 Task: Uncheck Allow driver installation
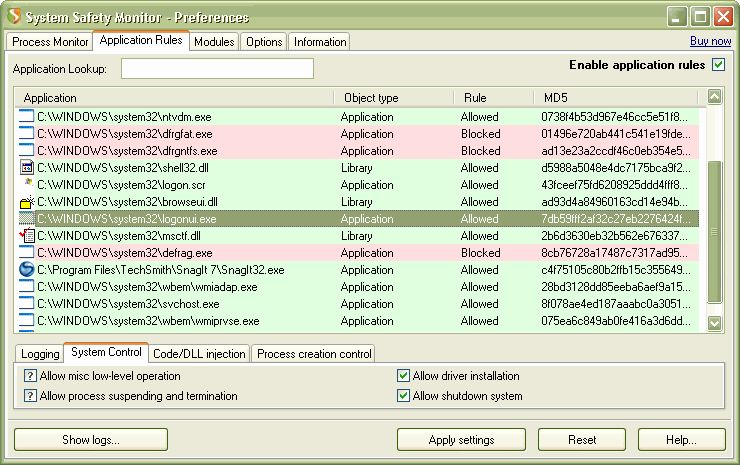click(x=403, y=376)
